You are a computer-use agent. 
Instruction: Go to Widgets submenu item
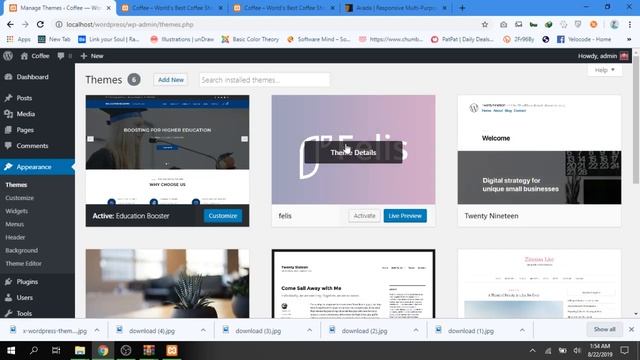click(17, 211)
